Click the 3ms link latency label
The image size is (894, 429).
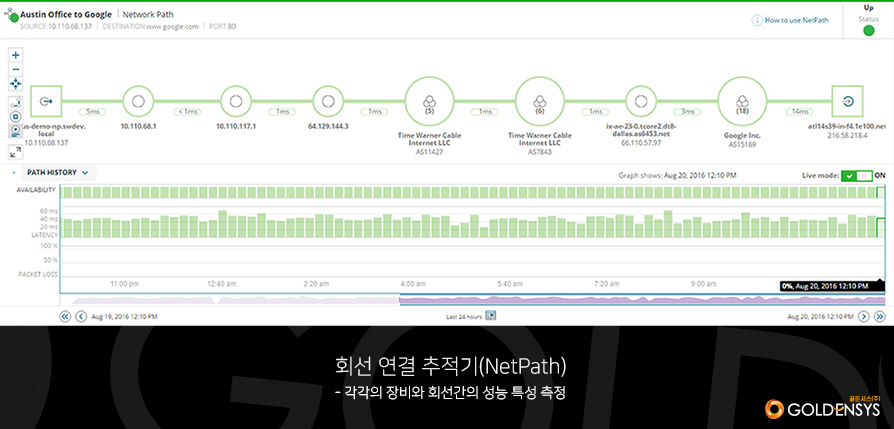click(686, 111)
